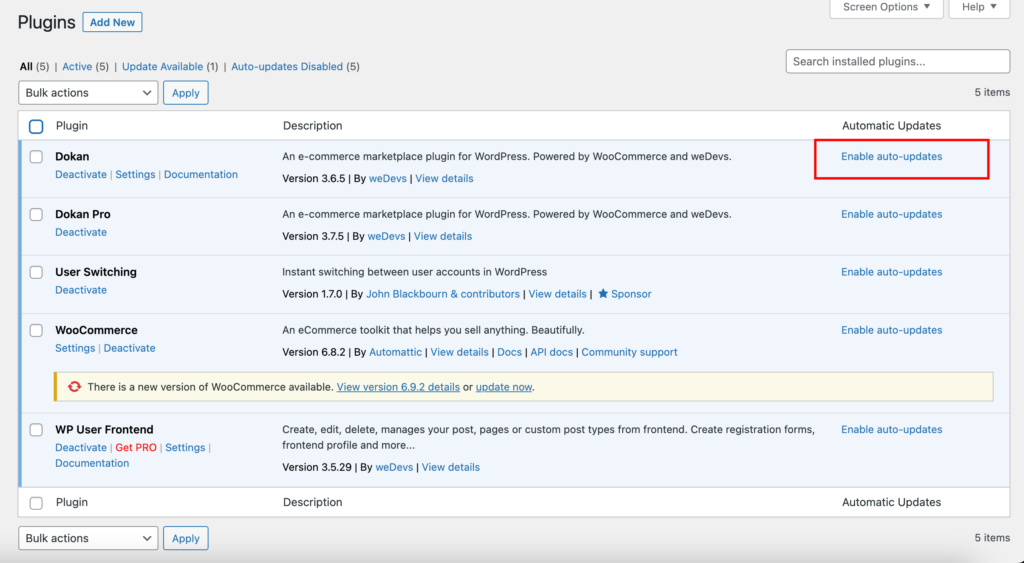Filter by Auto-updates Disabled plugins
The image size is (1024, 563).
(x=287, y=67)
